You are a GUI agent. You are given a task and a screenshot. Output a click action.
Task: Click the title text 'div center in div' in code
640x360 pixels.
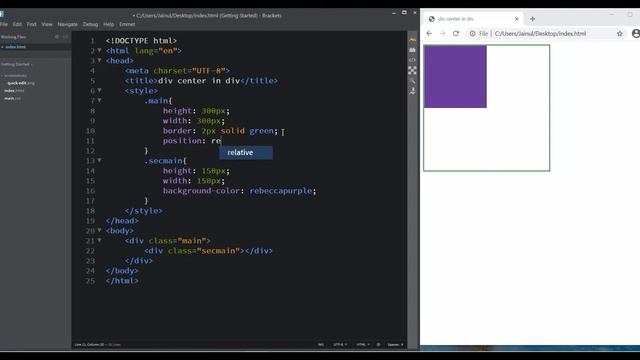[199, 80]
